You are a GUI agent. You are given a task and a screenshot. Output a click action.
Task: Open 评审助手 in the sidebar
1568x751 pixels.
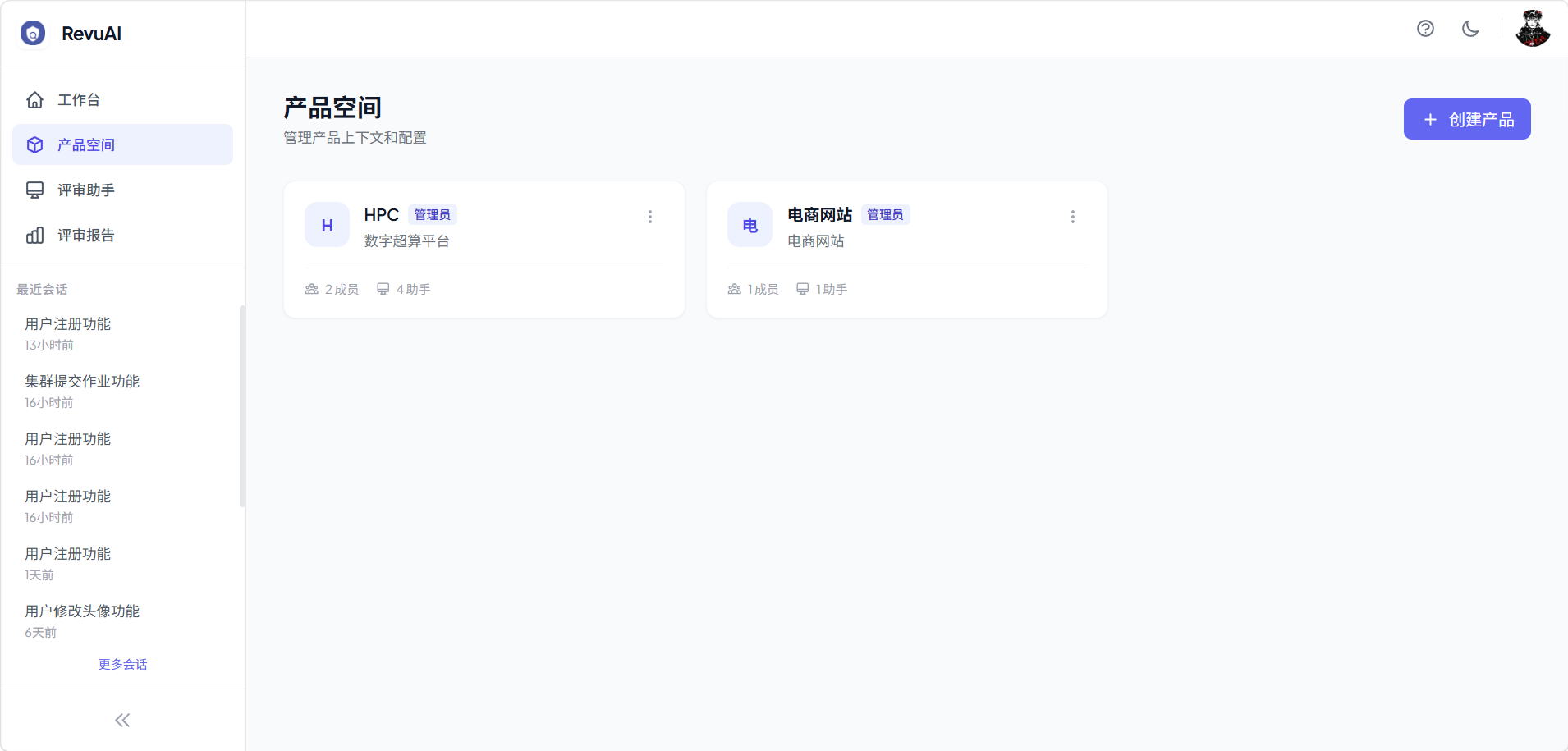click(x=123, y=190)
